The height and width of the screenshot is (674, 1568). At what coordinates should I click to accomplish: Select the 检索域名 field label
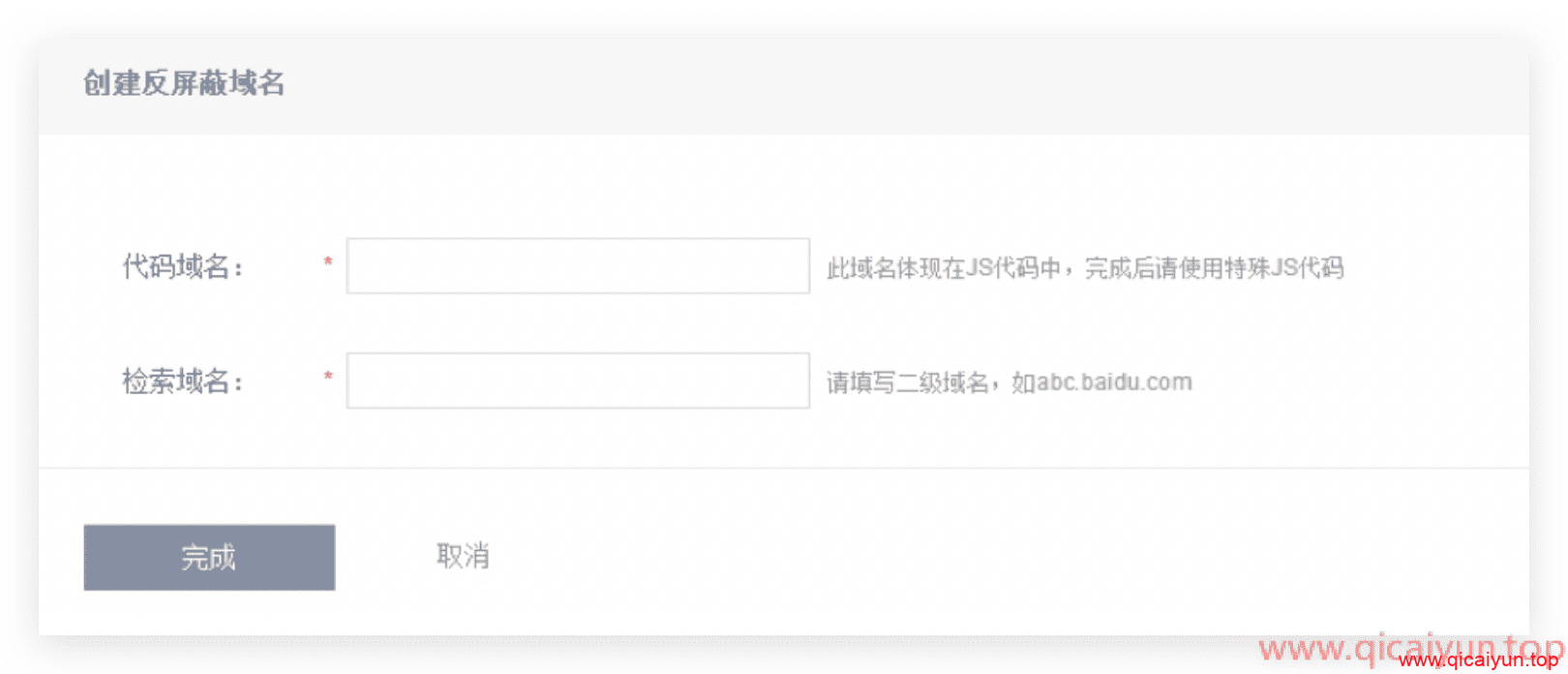point(176,382)
